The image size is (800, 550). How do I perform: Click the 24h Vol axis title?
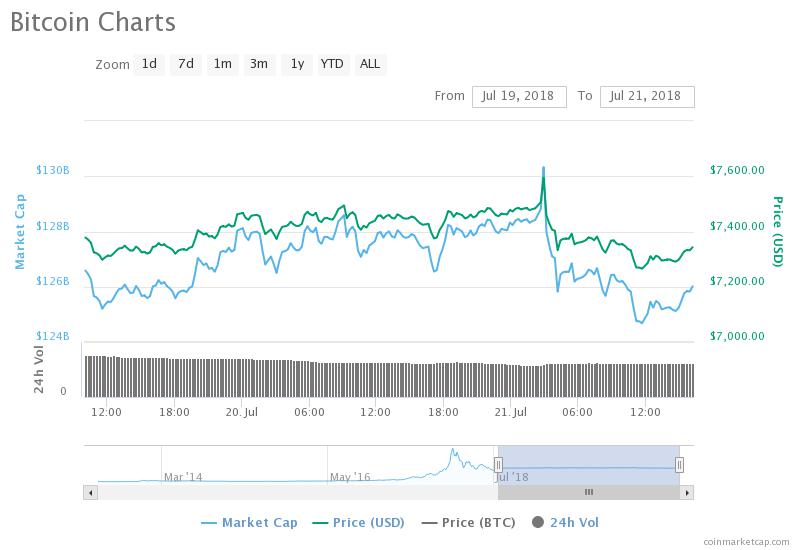[39, 369]
